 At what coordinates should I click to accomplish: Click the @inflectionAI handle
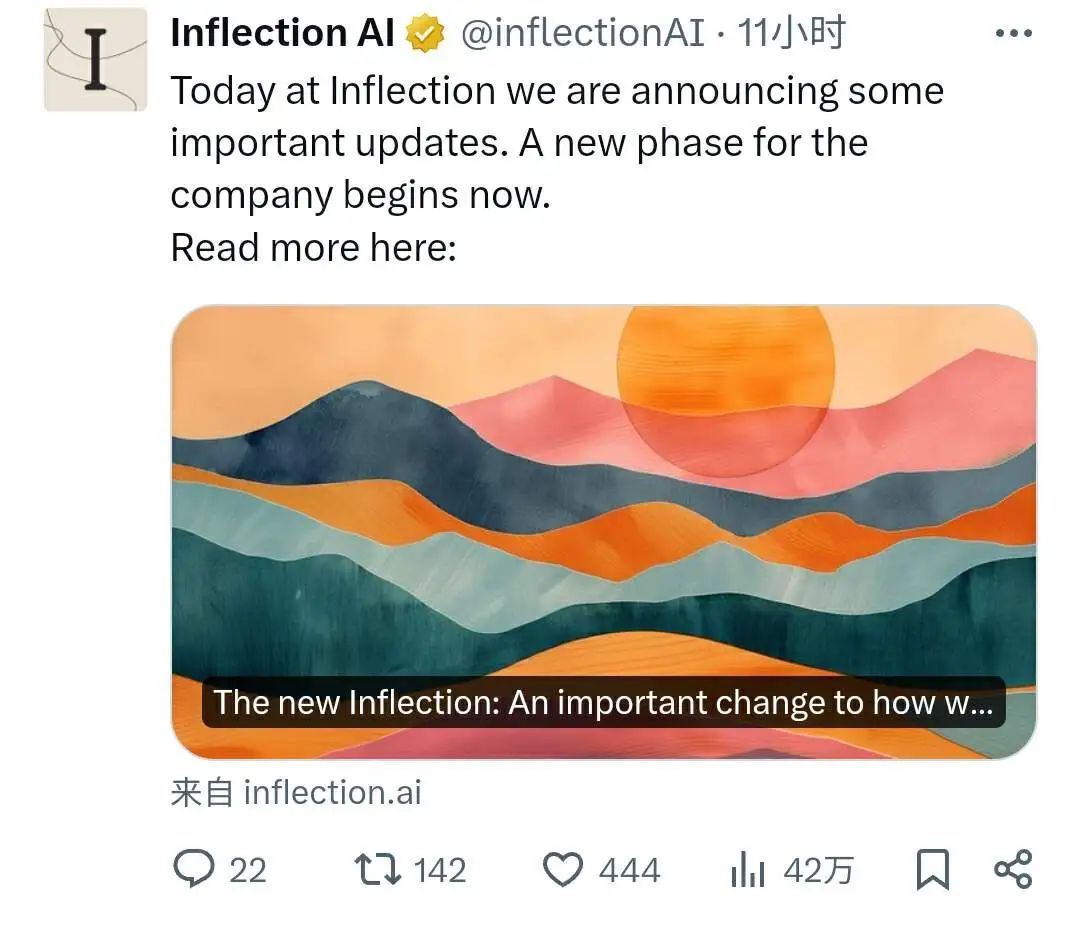tap(582, 34)
